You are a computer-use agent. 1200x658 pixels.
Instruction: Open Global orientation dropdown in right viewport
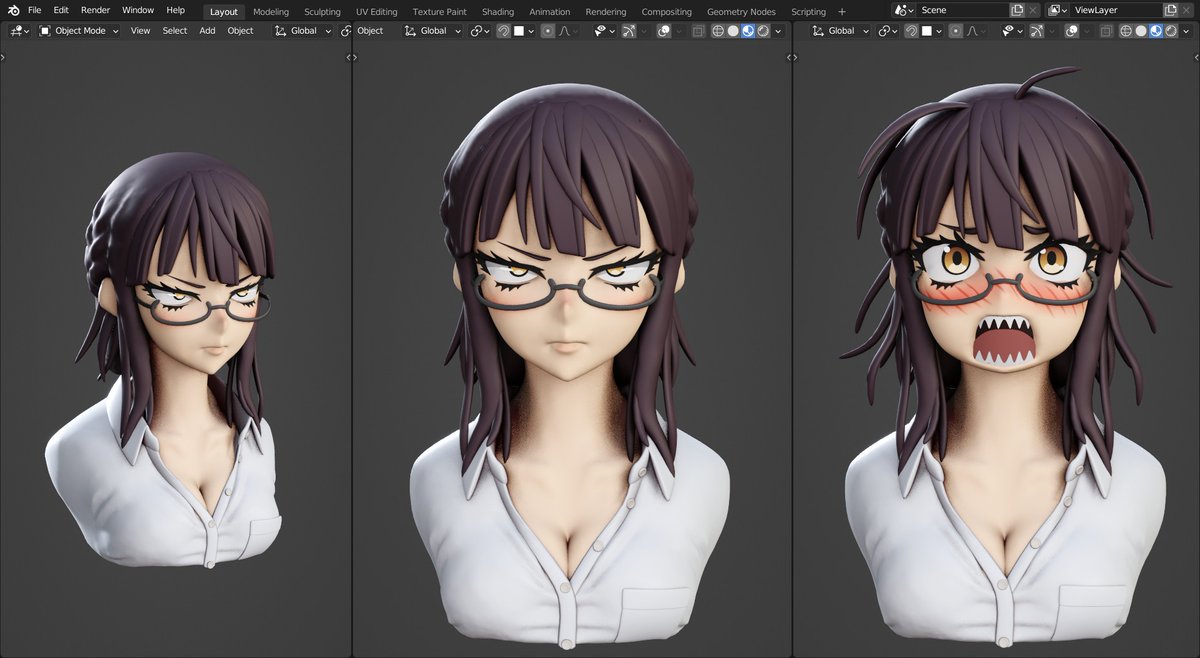(x=841, y=31)
